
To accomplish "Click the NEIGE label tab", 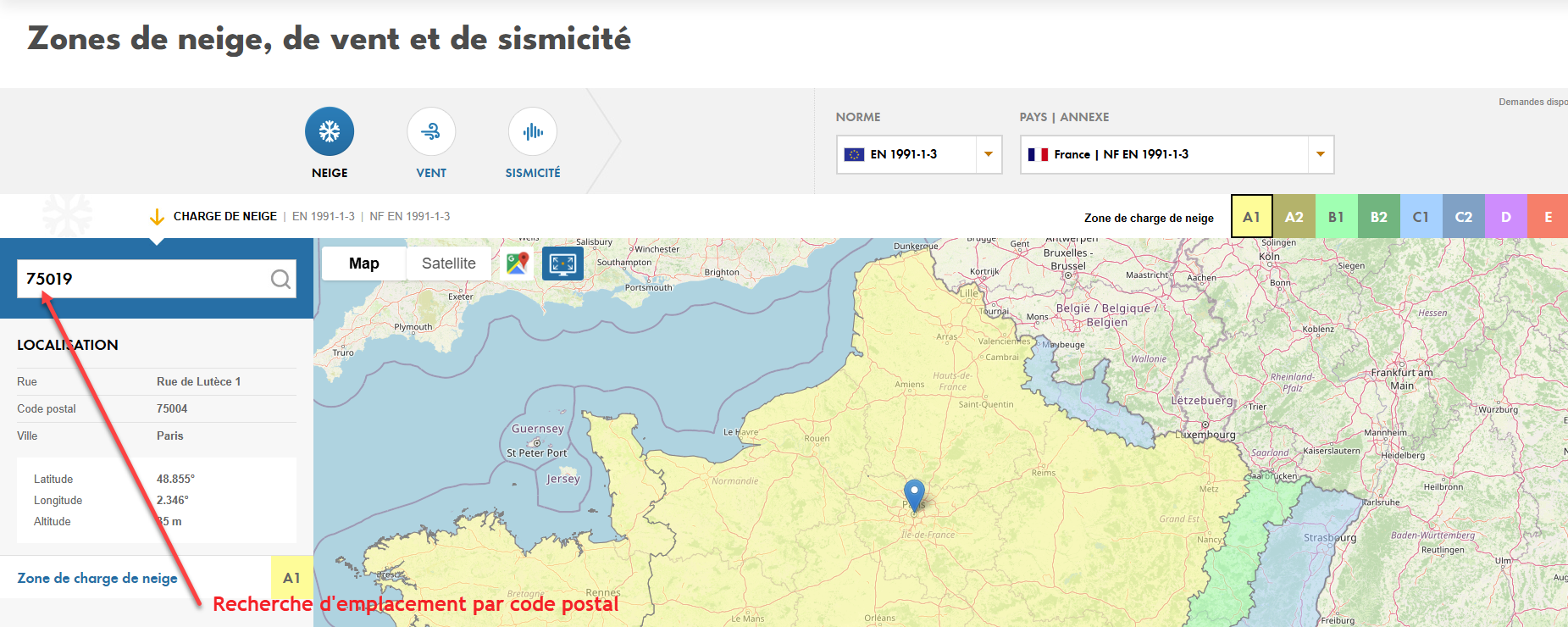I will [330, 173].
